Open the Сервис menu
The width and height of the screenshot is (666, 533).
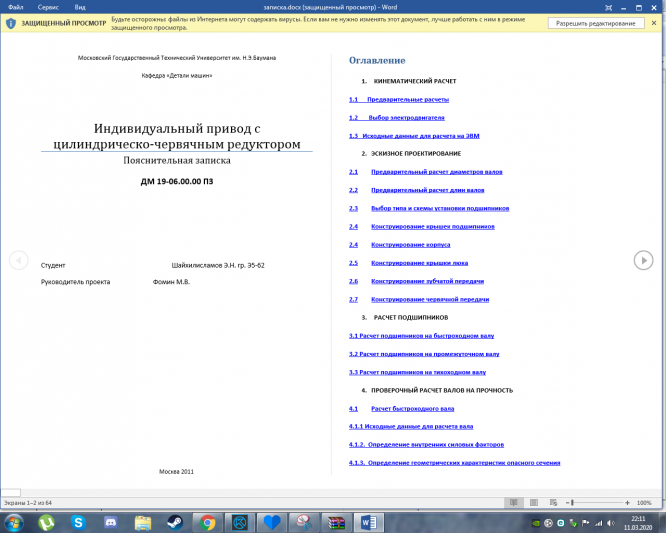pos(48,7)
